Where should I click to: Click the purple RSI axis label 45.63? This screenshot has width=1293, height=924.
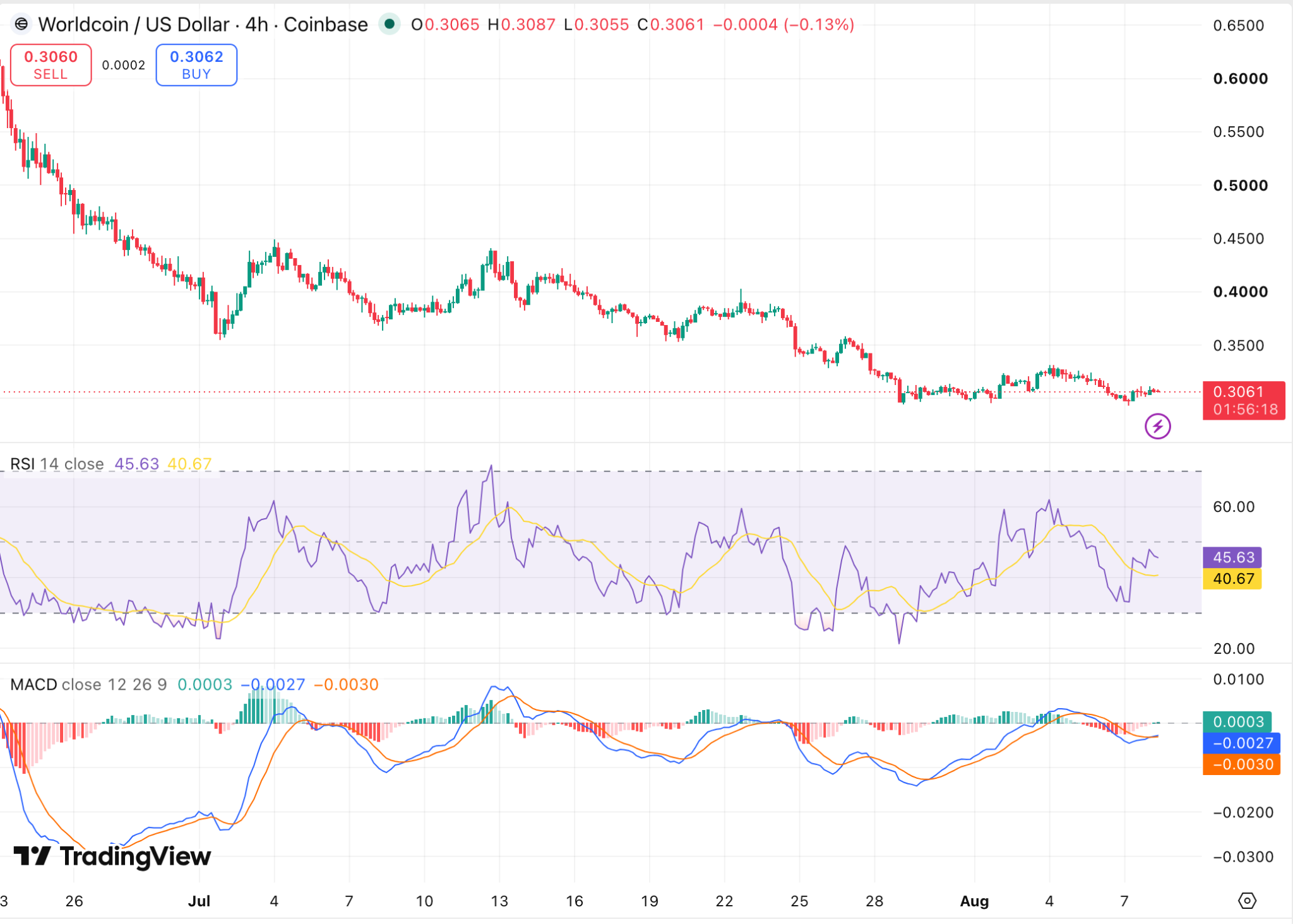coord(1233,557)
